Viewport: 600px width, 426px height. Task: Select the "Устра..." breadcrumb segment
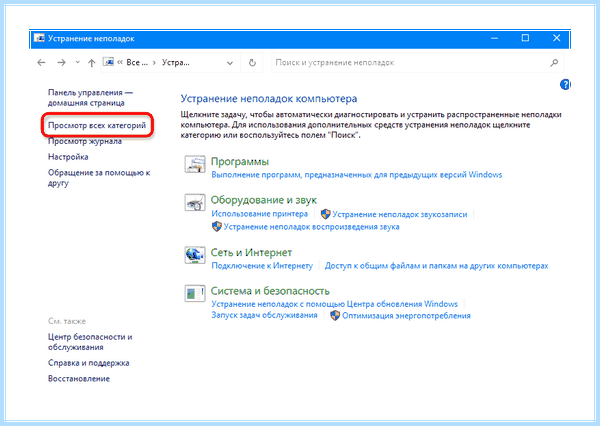click(175, 62)
